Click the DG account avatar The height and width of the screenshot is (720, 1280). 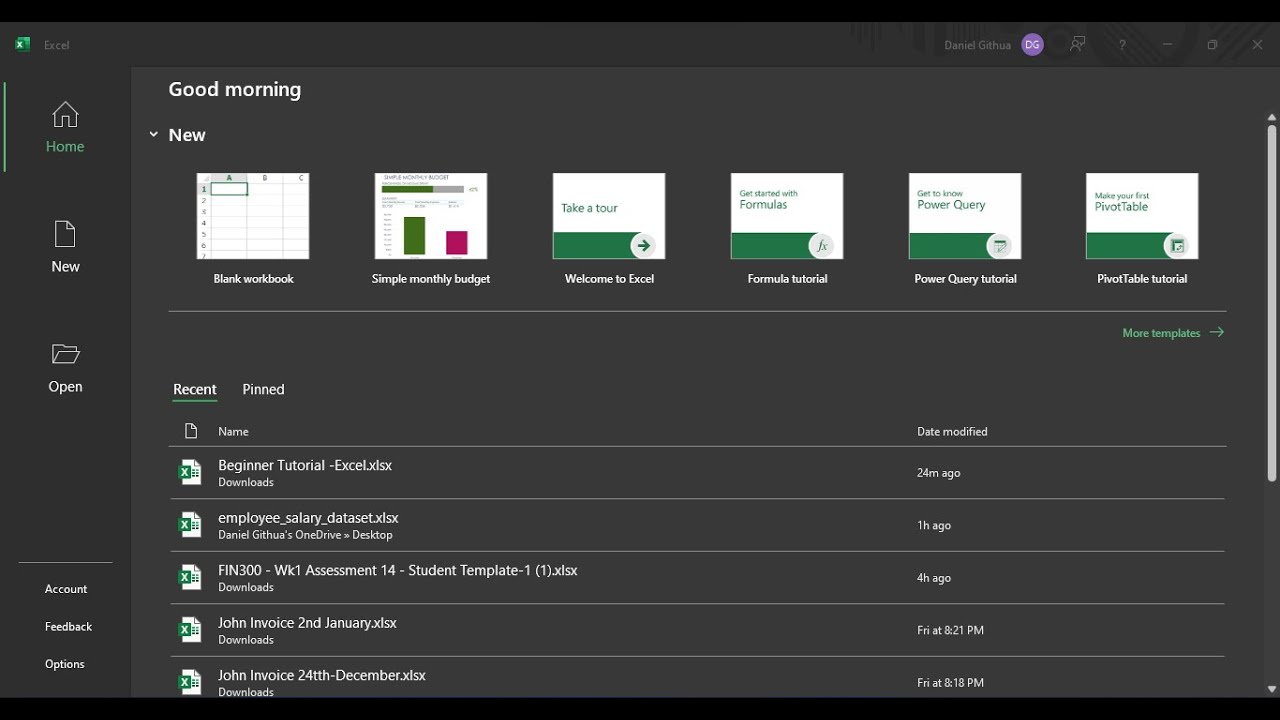point(1033,45)
